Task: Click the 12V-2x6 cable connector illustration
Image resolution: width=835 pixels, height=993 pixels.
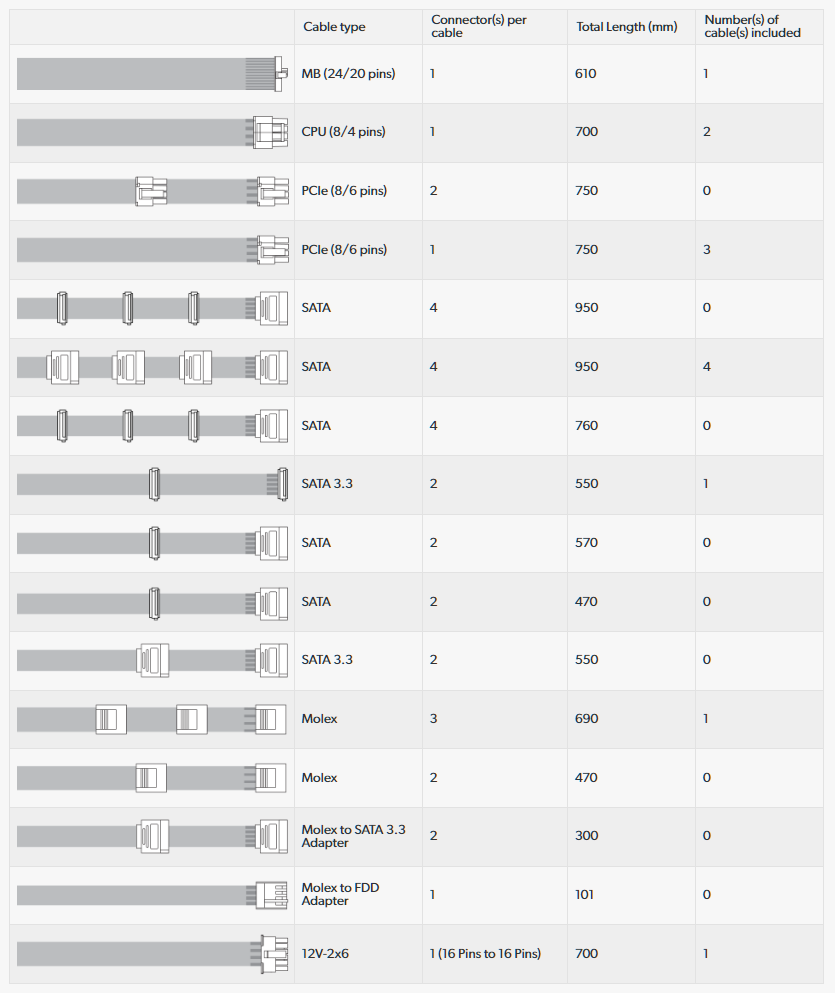Action: point(152,953)
